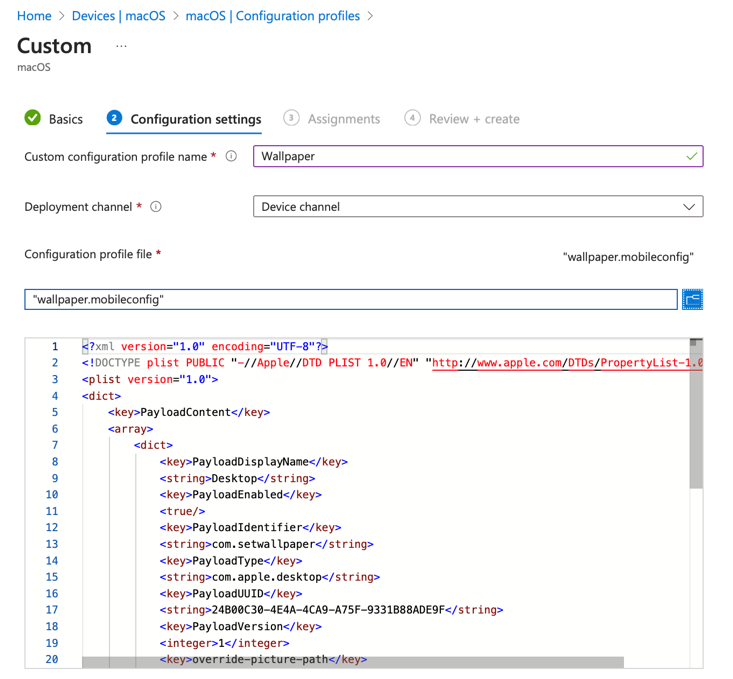Click the PayloadVersion key line
This screenshot has height=679, width=733.
point(241,627)
